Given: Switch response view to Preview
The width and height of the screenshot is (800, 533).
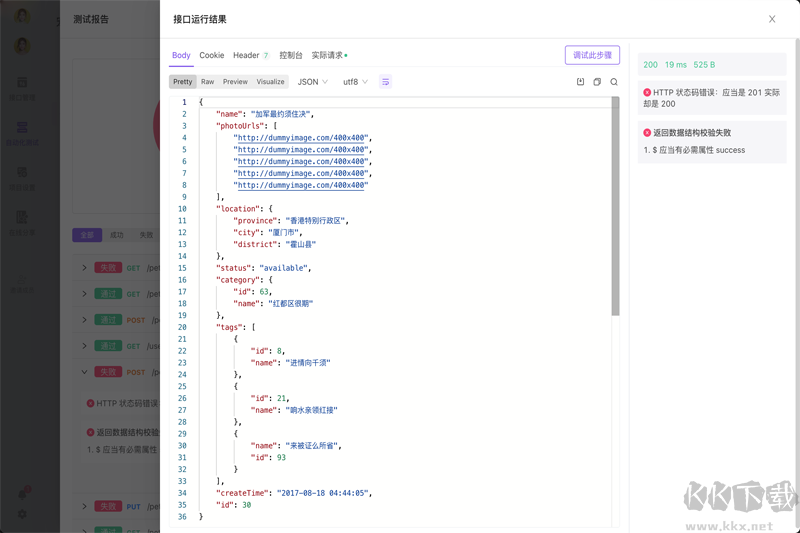Looking at the screenshot, I should pyautogui.click(x=235, y=82).
